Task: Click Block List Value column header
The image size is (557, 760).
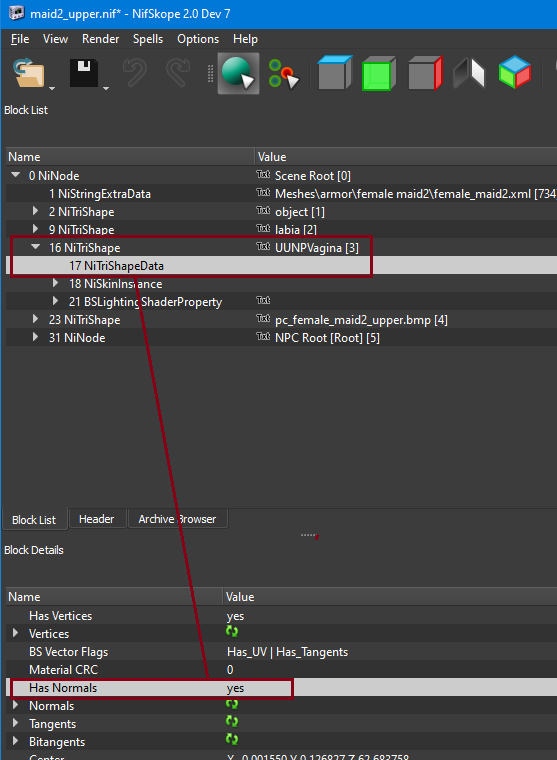Action: point(406,157)
